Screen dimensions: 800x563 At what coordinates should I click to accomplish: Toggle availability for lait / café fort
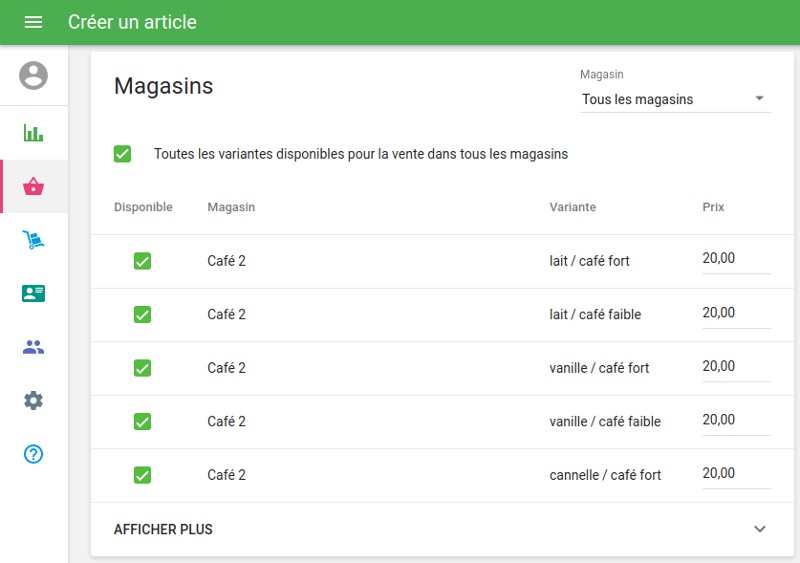tap(142, 261)
